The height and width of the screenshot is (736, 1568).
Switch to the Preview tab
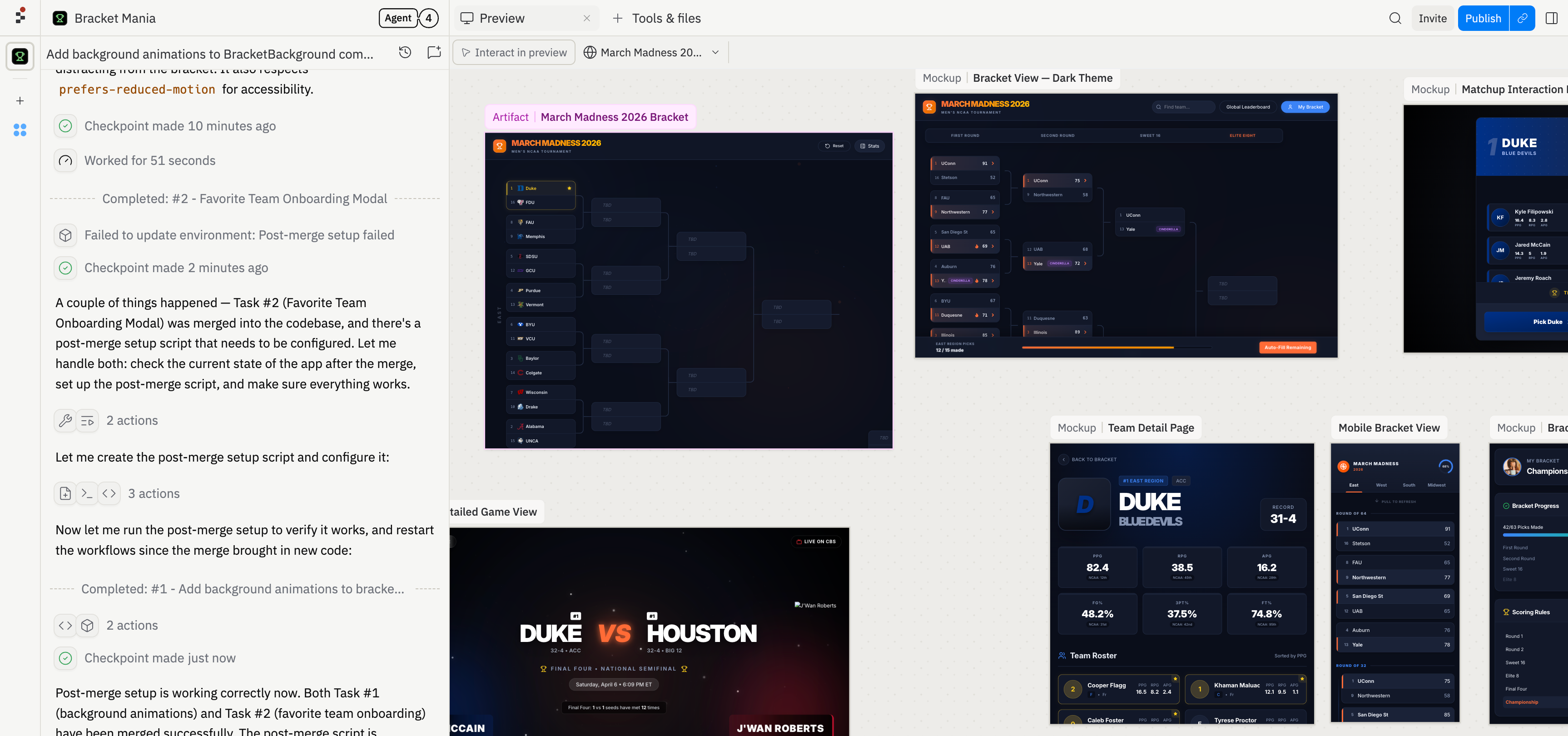click(501, 18)
